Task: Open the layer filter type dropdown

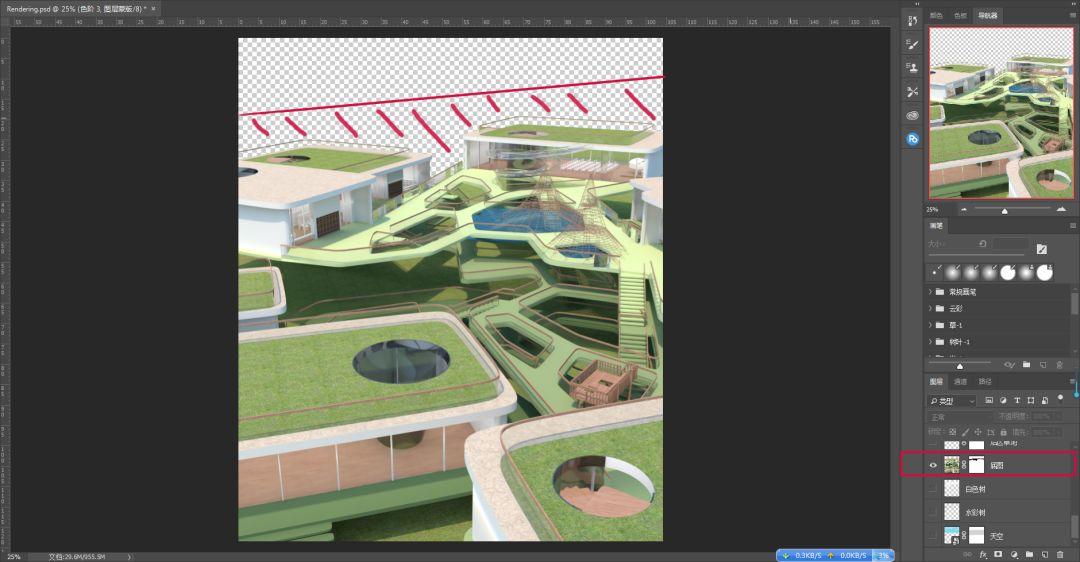Action: click(x=953, y=400)
